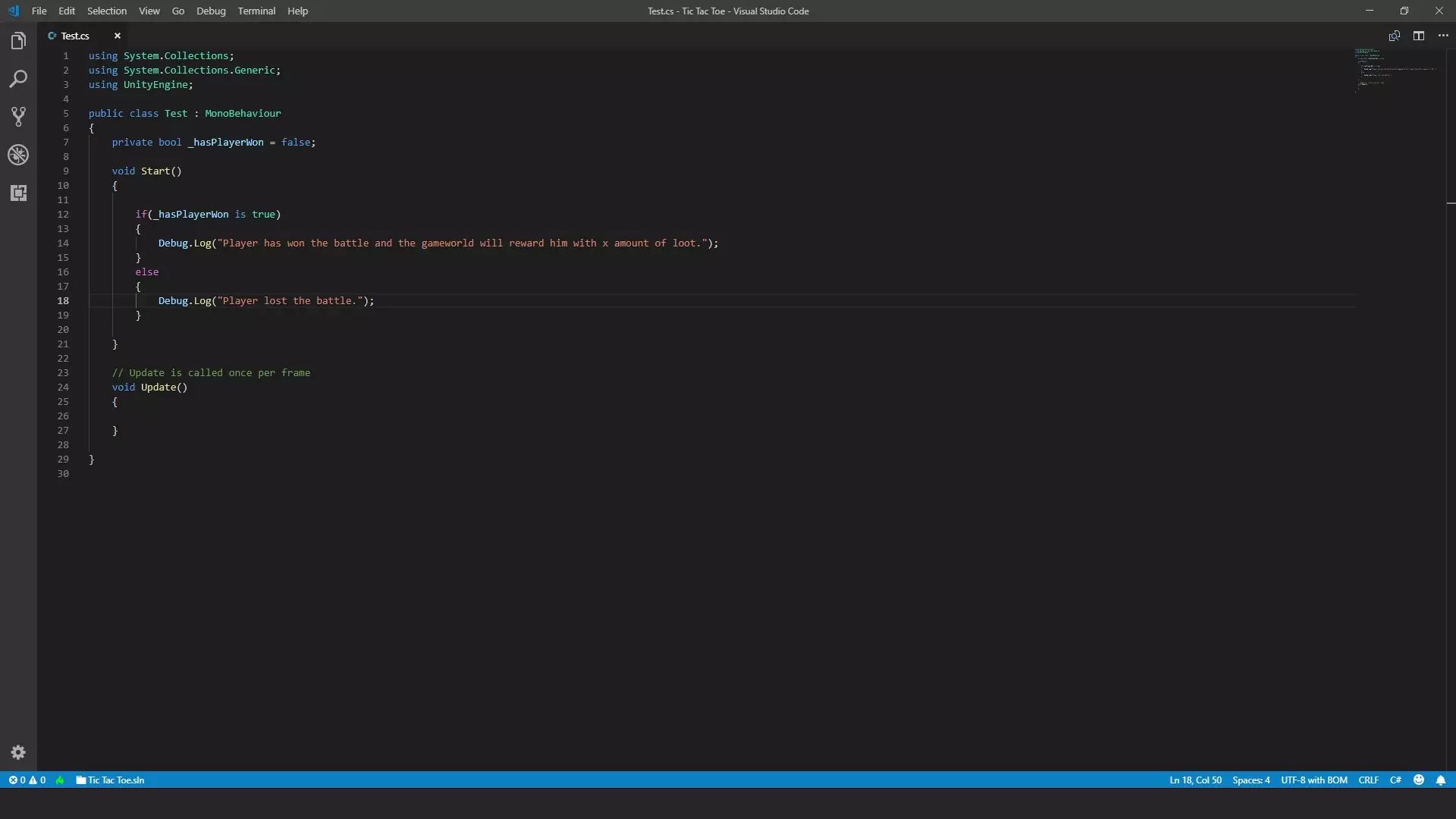
Task: Close the Test.cs editor tab
Action: (x=118, y=36)
